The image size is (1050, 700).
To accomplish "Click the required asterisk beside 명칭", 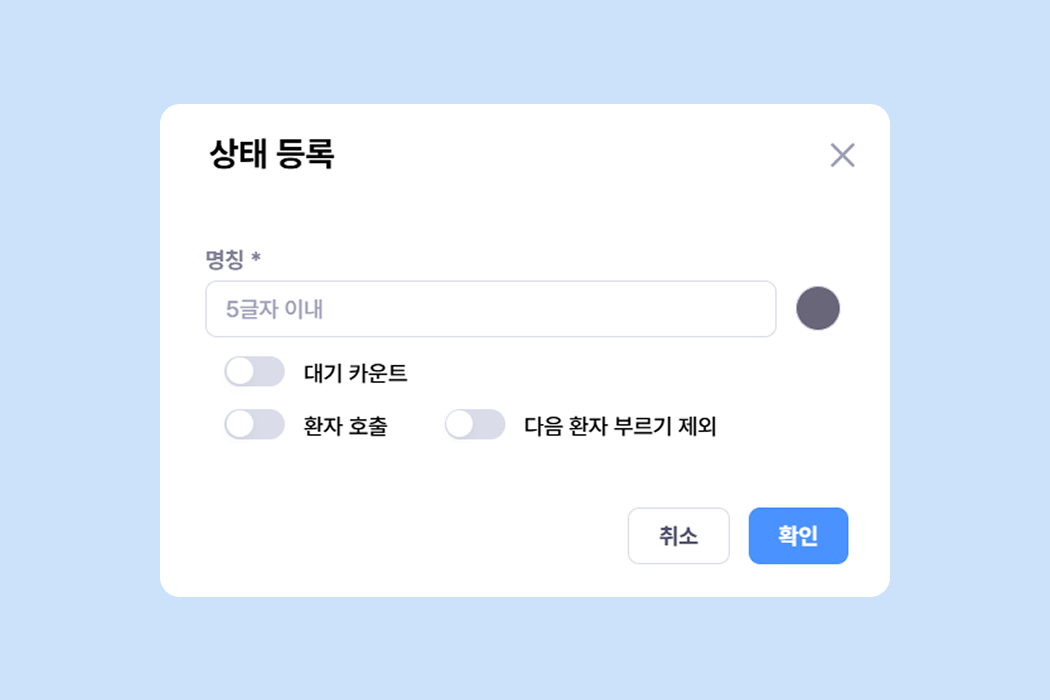I will [256, 258].
